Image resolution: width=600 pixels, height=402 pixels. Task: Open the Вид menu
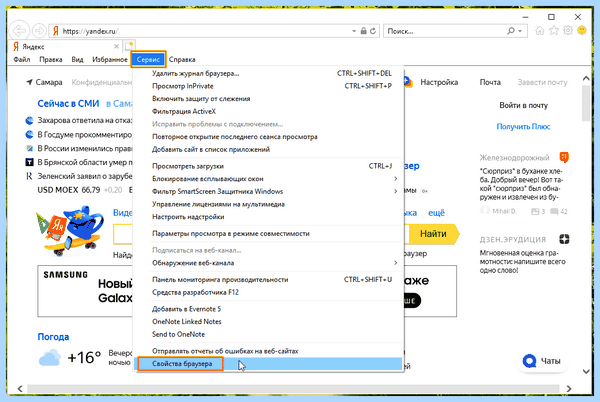click(x=77, y=59)
